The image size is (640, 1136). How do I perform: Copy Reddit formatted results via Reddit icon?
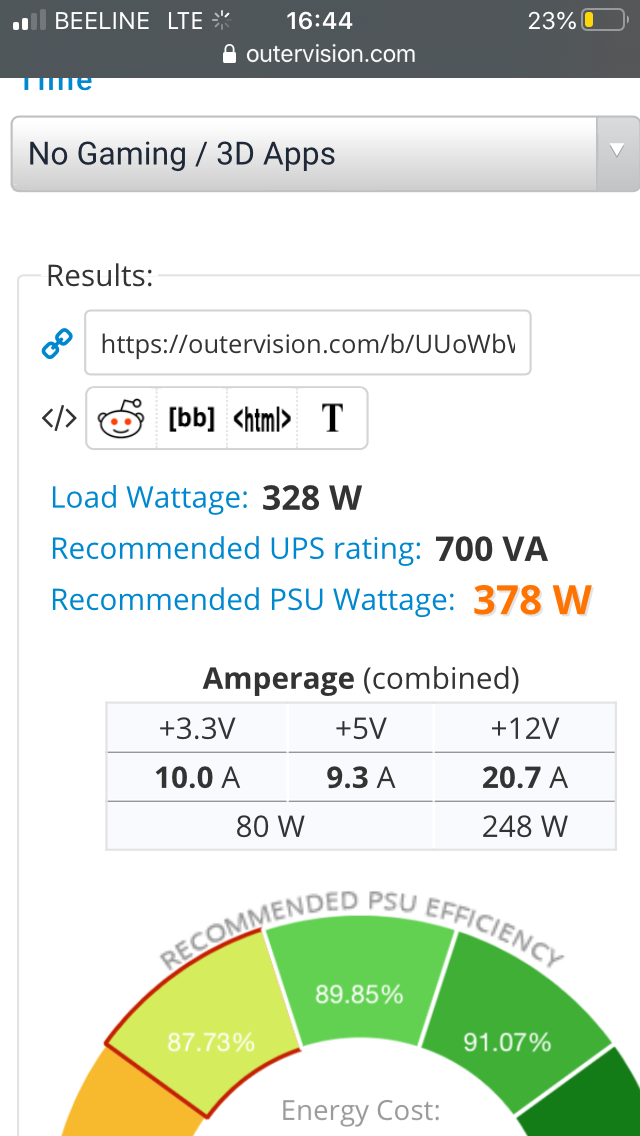point(121,418)
